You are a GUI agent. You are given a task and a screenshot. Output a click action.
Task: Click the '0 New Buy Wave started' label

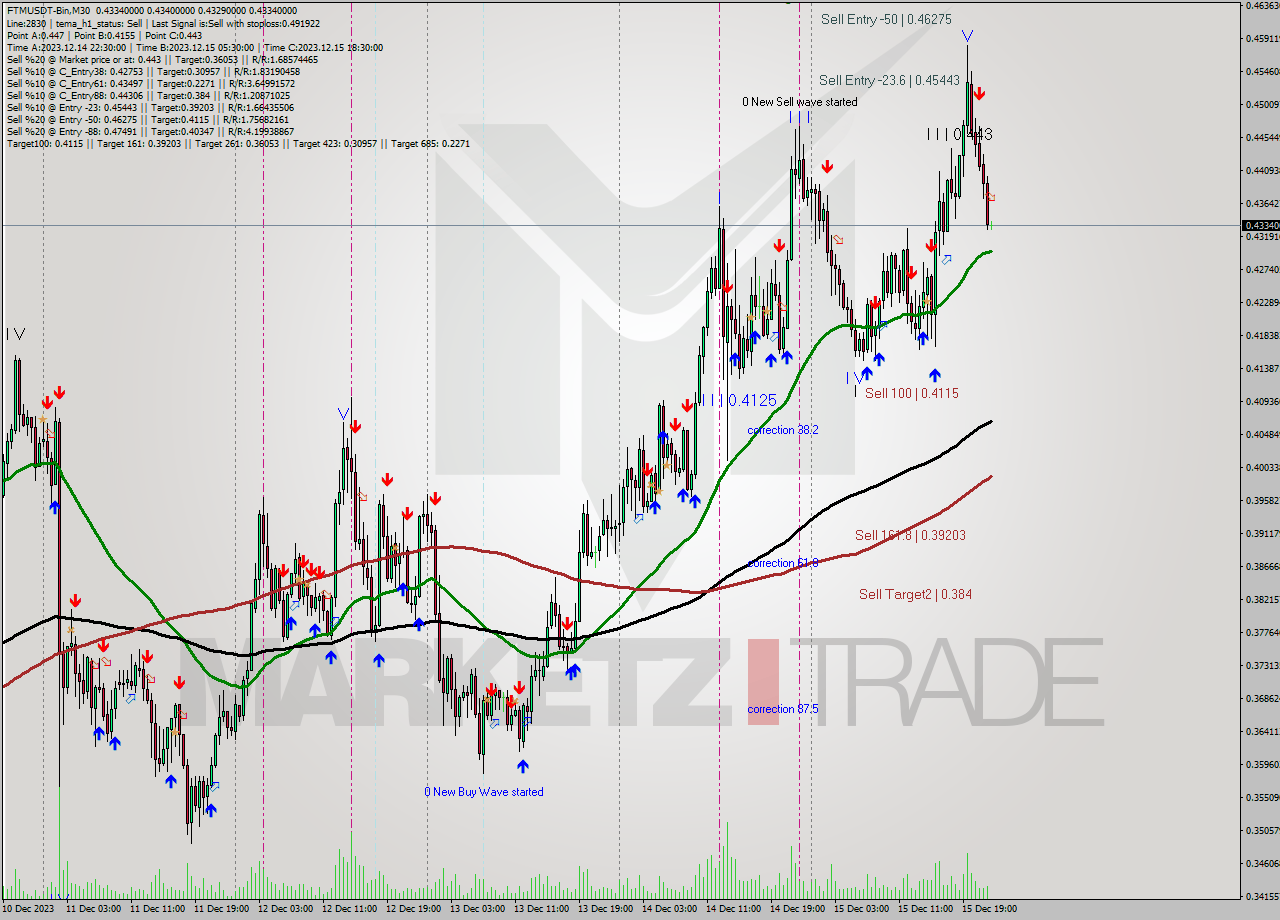(x=484, y=792)
